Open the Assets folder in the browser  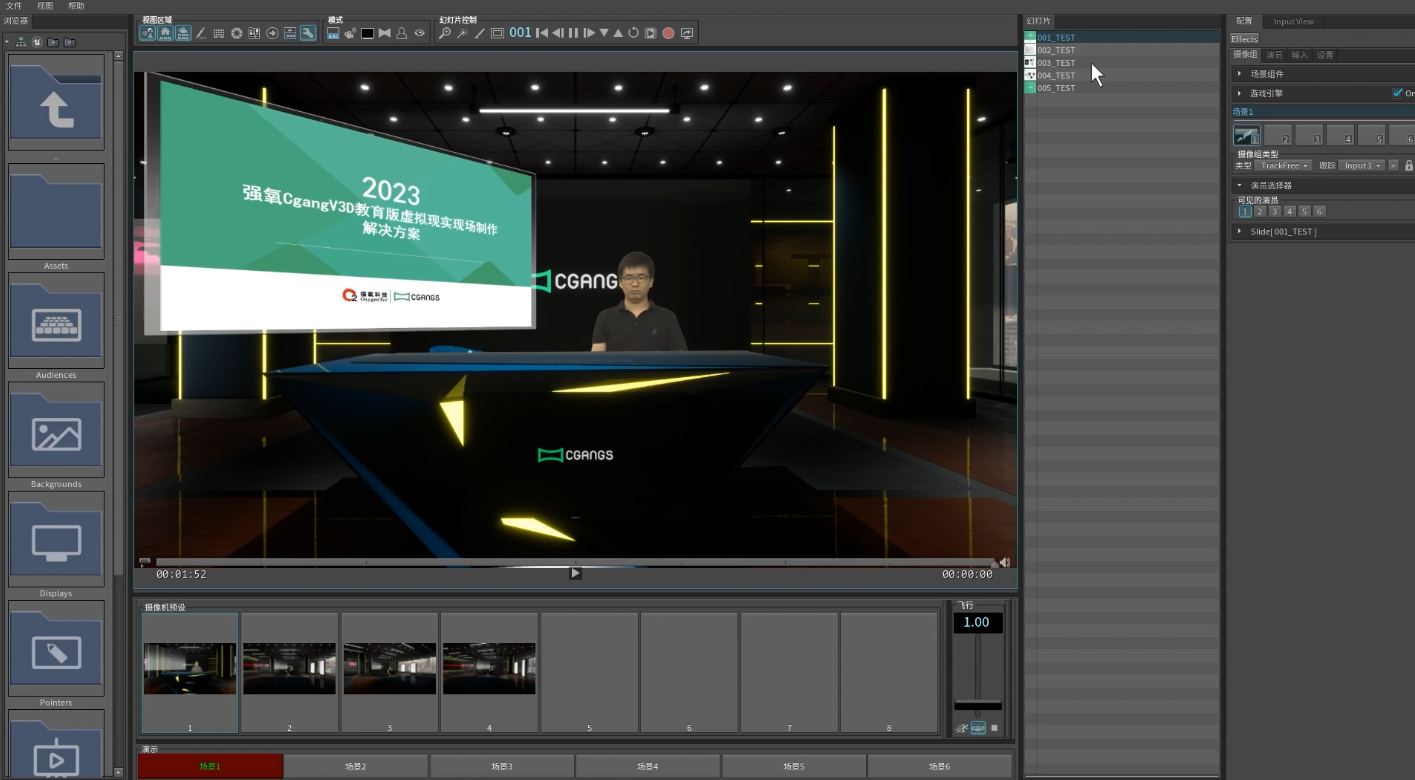tap(56, 211)
